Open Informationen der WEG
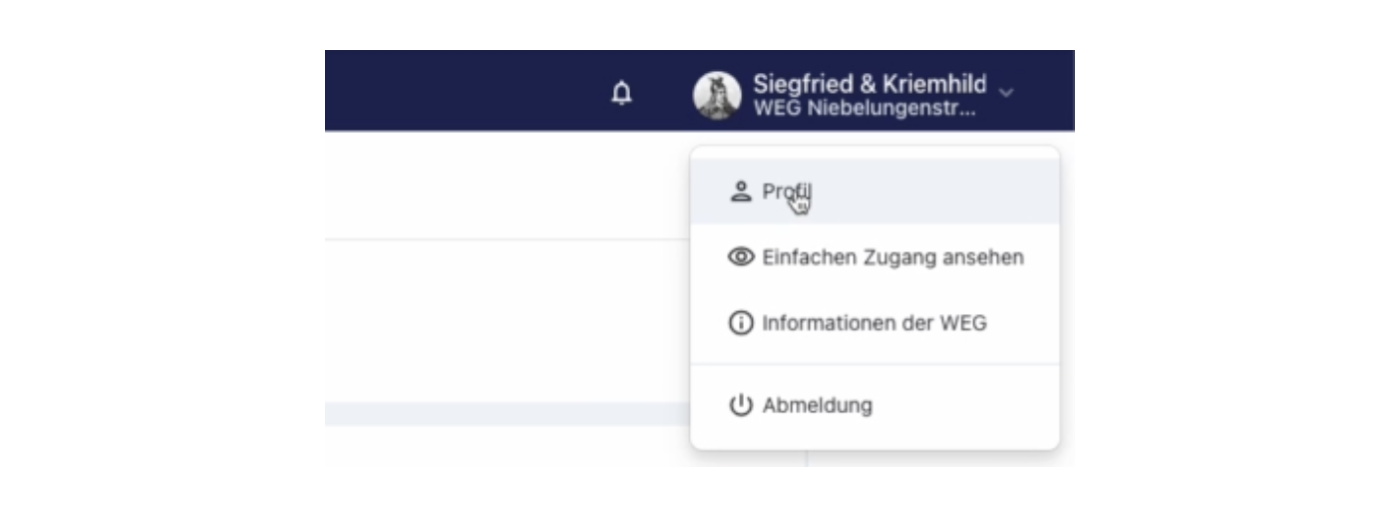Image resolution: width=1400 pixels, height=517 pixels. (x=874, y=323)
